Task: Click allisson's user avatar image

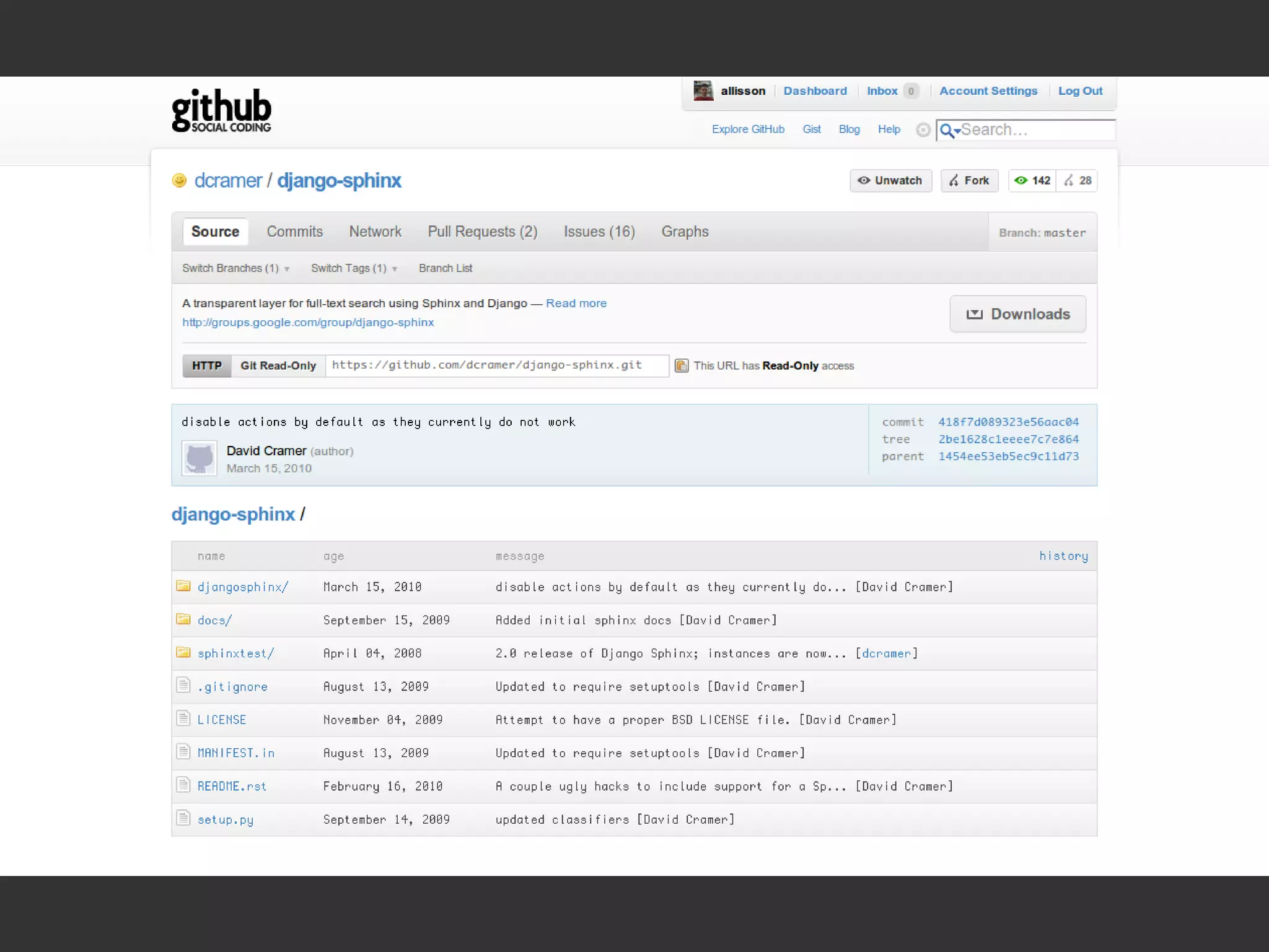Action: pos(703,91)
